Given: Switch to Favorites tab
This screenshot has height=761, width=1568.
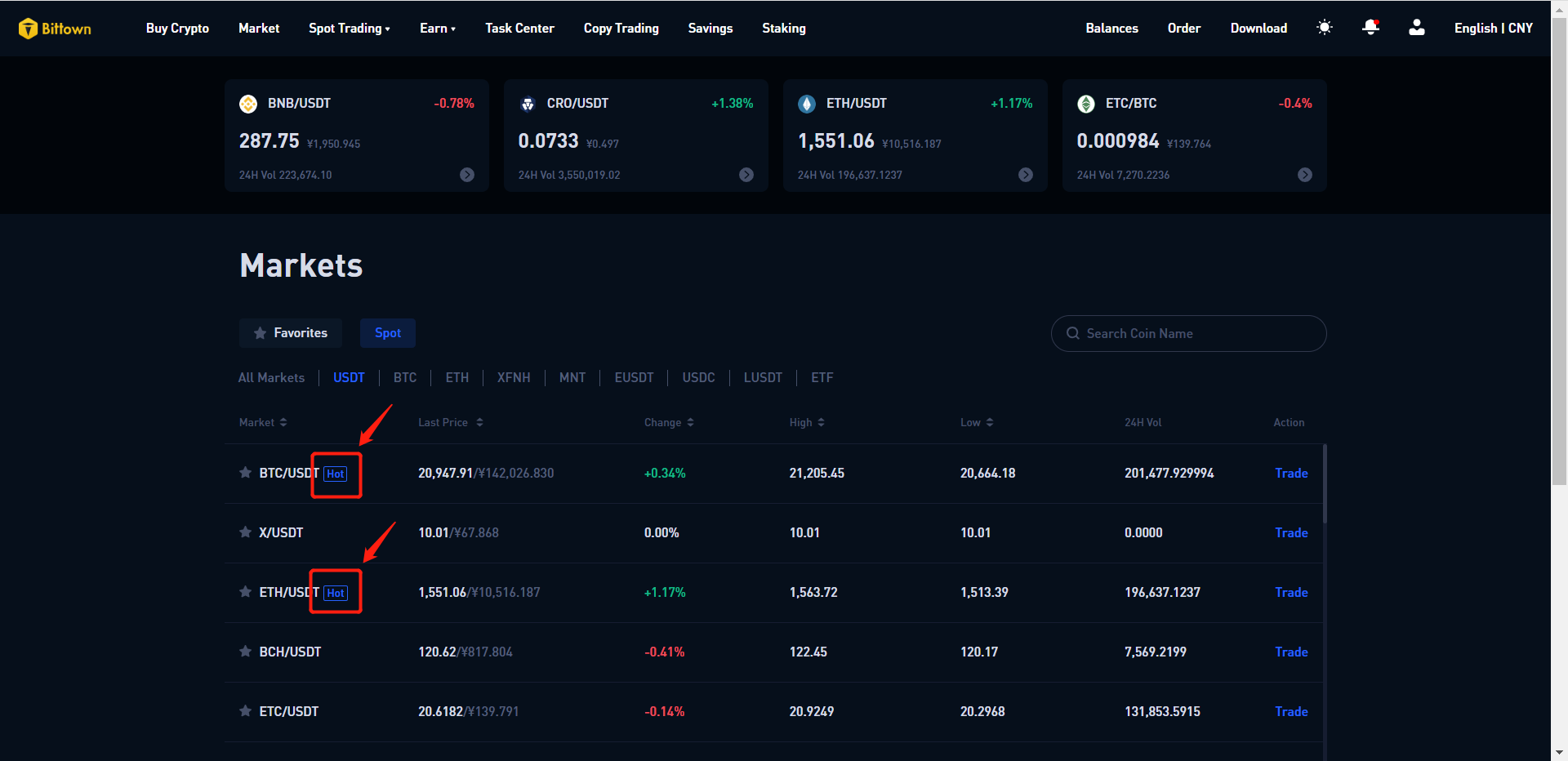Looking at the screenshot, I should 291,333.
